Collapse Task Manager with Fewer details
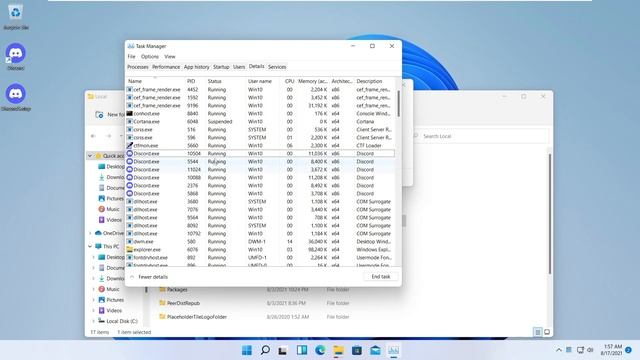 (x=149, y=277)
